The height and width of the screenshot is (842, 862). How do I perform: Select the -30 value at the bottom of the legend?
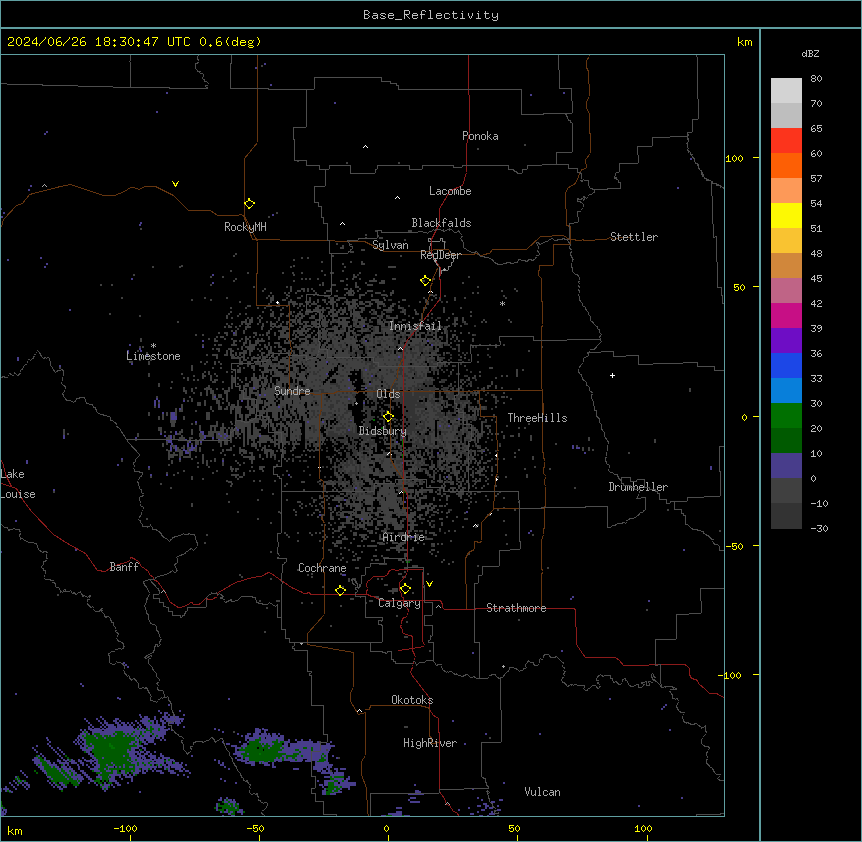[819, 529]
